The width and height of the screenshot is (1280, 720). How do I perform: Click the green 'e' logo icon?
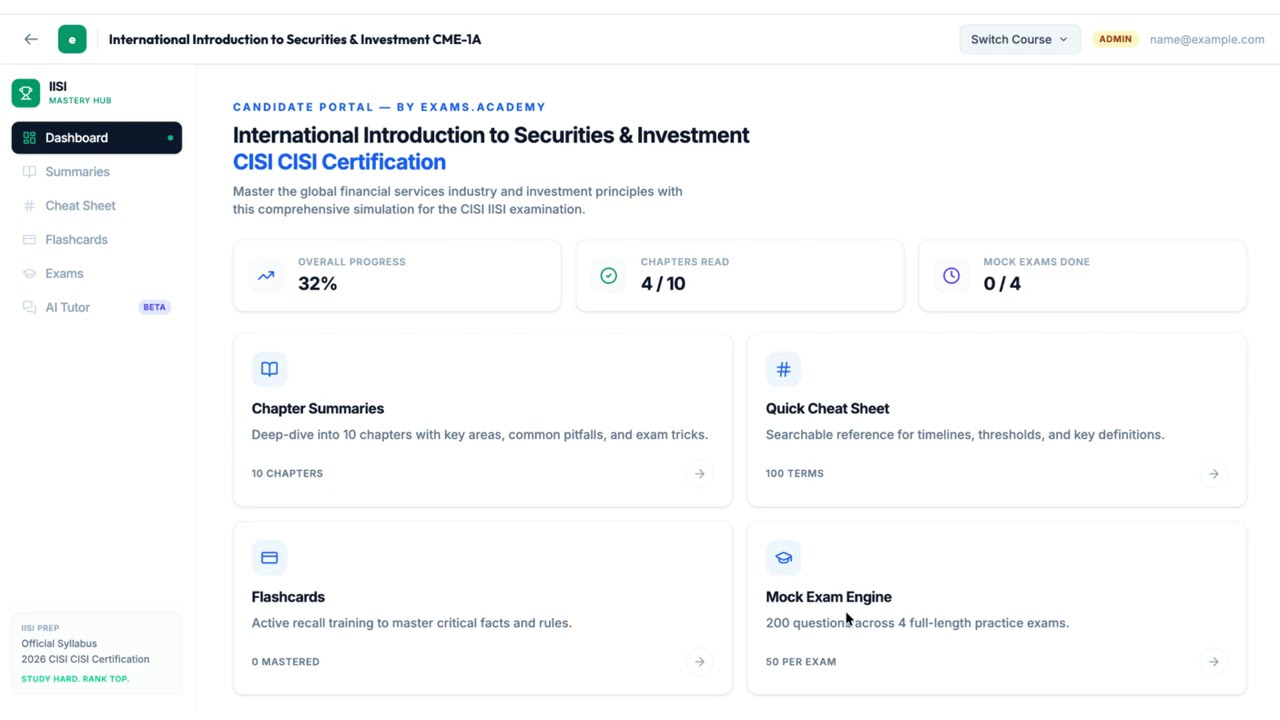[x=72, y=39]
